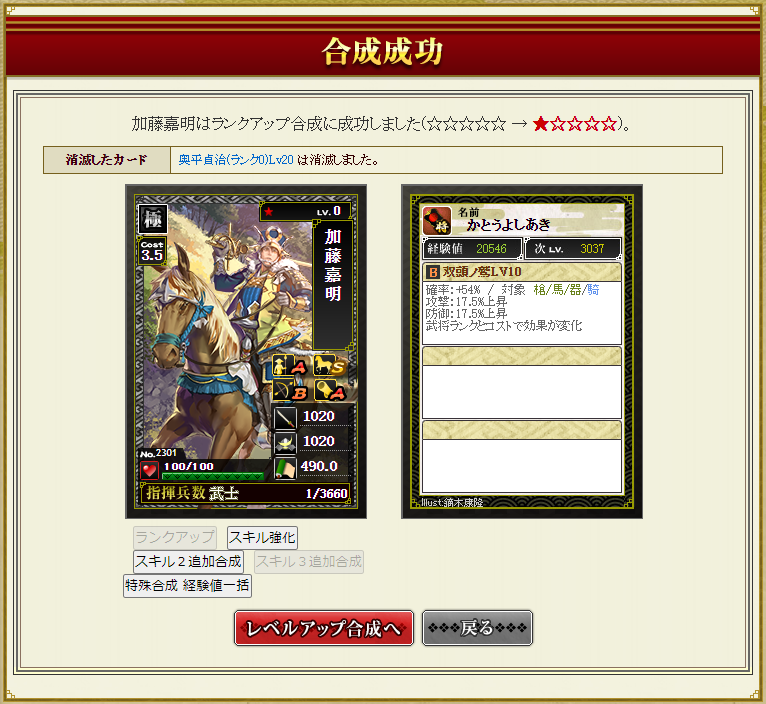Click the 将 scroll icon beside the name
This screenshot has height=704, width=766.
pos(437,221)
